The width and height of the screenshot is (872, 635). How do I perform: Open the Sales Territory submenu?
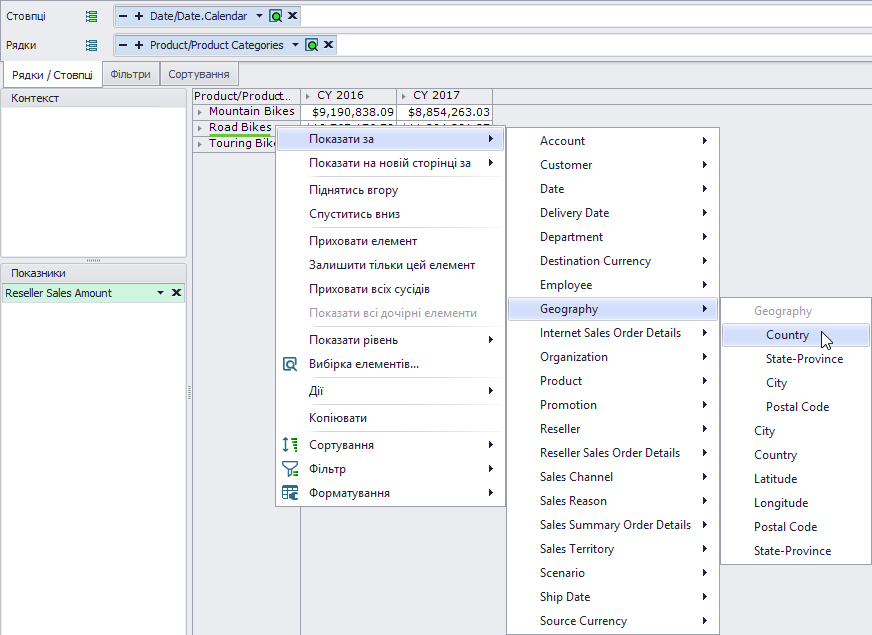(x=613, y=549)
